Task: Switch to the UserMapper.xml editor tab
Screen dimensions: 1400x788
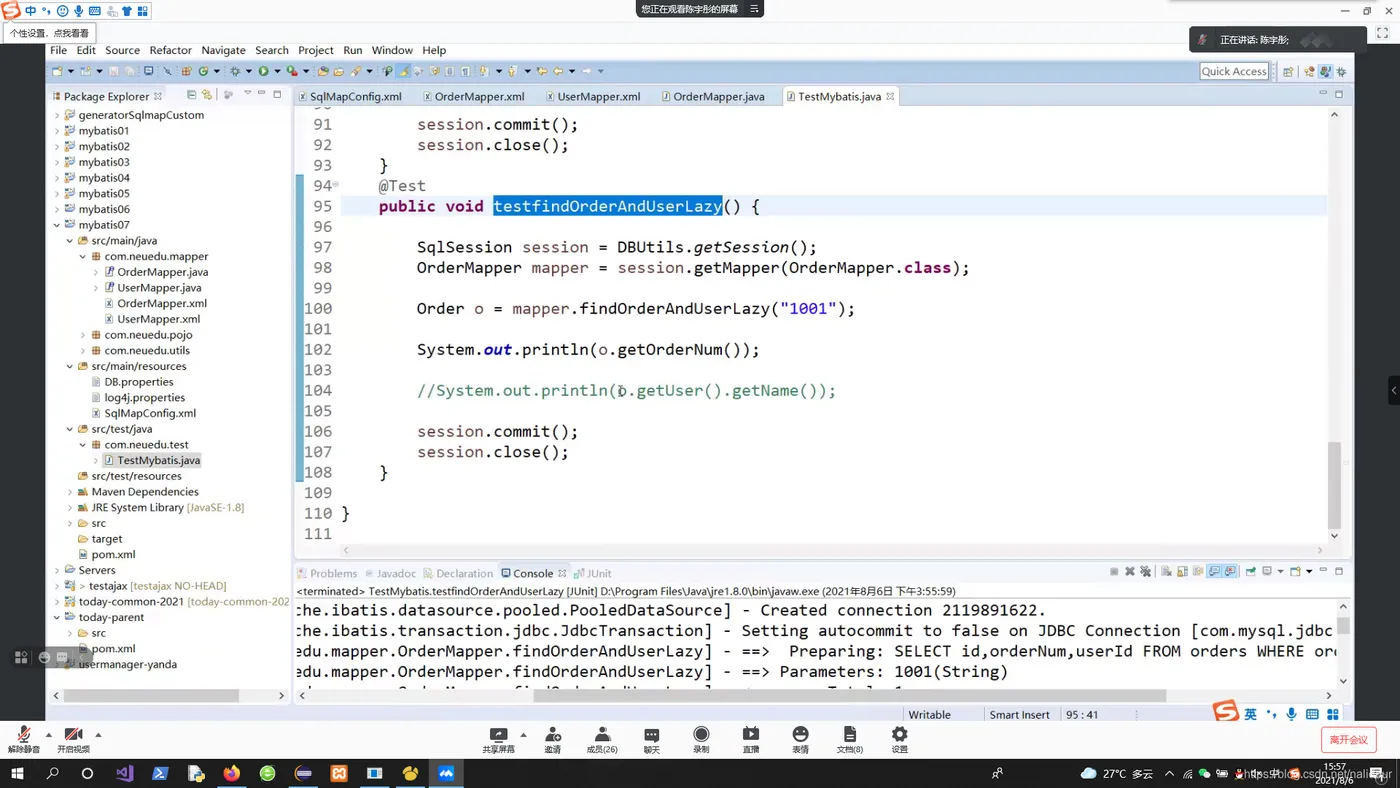Action: coord(593,97)
